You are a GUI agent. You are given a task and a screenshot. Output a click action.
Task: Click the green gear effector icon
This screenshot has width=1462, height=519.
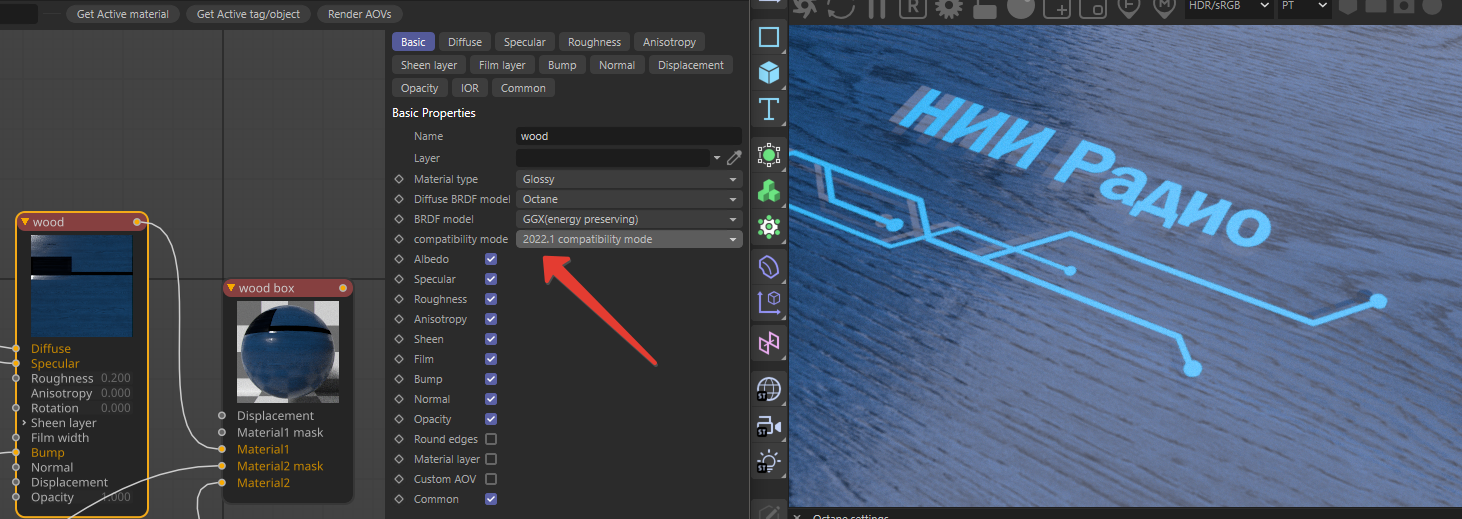click(768, 226)
